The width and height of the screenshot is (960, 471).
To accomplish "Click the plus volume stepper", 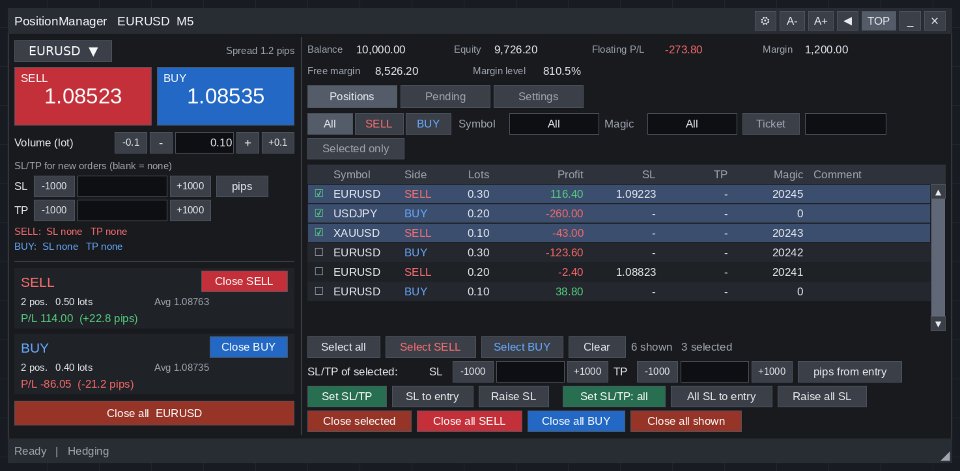I will click(248, 143).
